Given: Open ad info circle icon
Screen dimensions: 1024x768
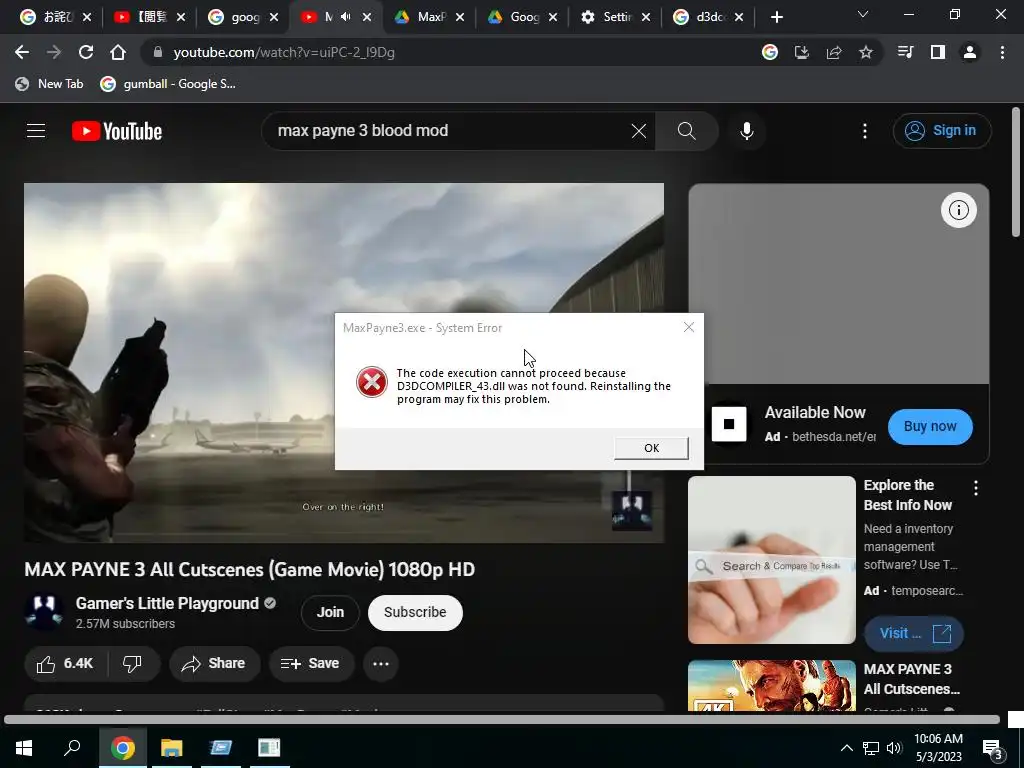Looking at the screenshot, I should click(x=959, y=210).
